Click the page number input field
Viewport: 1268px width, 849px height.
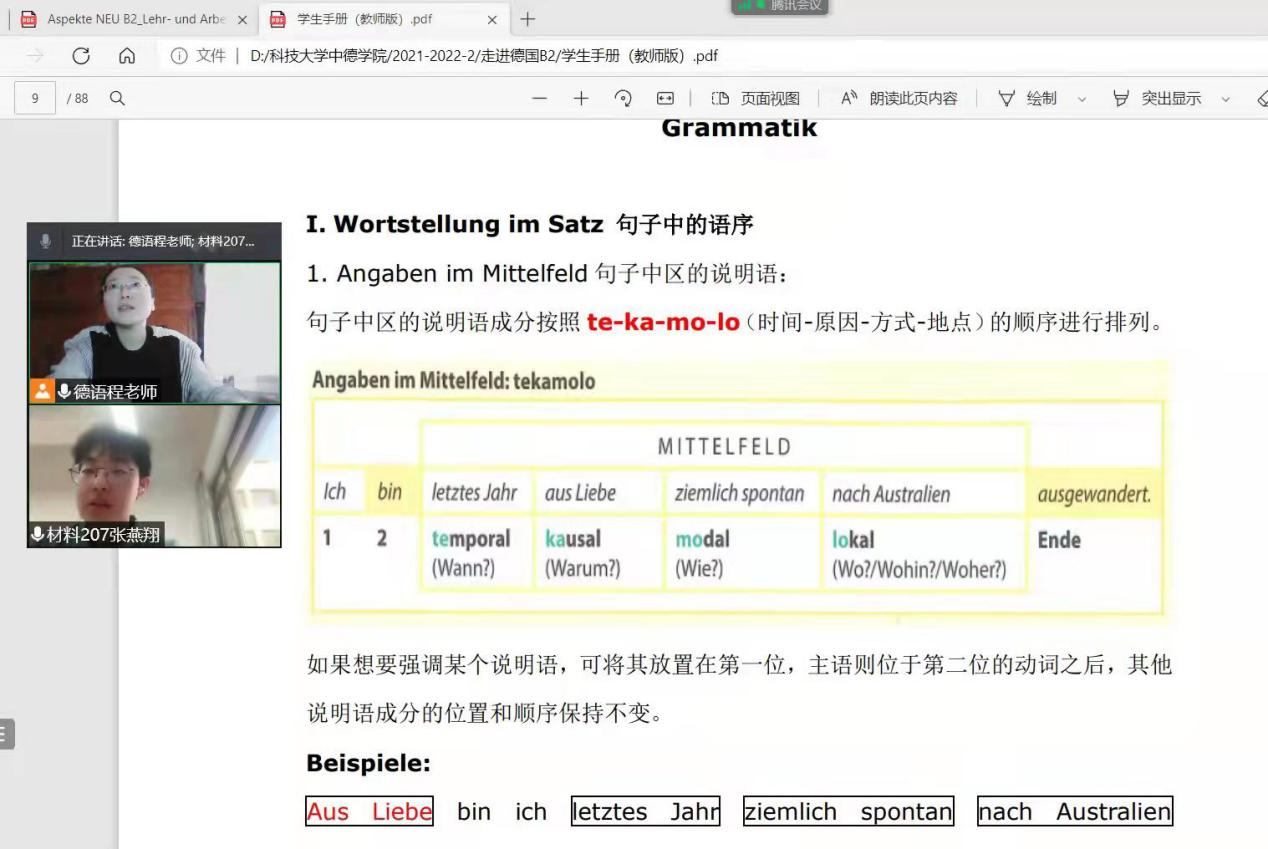[35, 98]
